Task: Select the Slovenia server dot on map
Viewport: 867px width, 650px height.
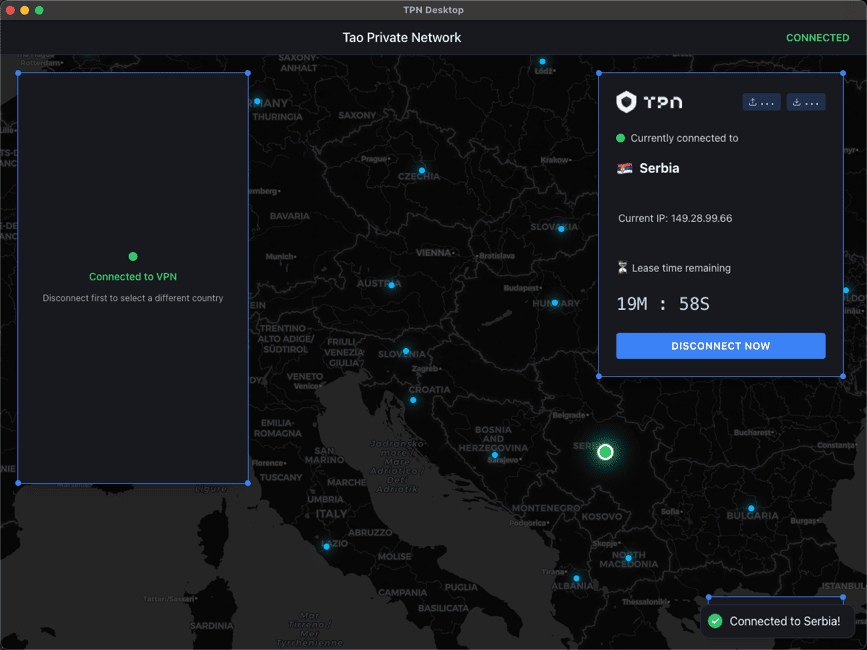Action: [405, 351]
